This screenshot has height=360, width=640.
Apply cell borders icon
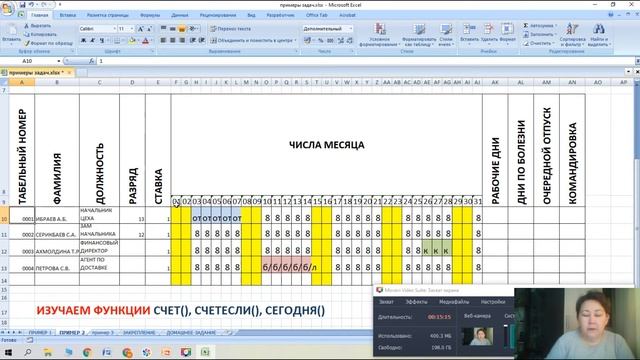(117, 40)
